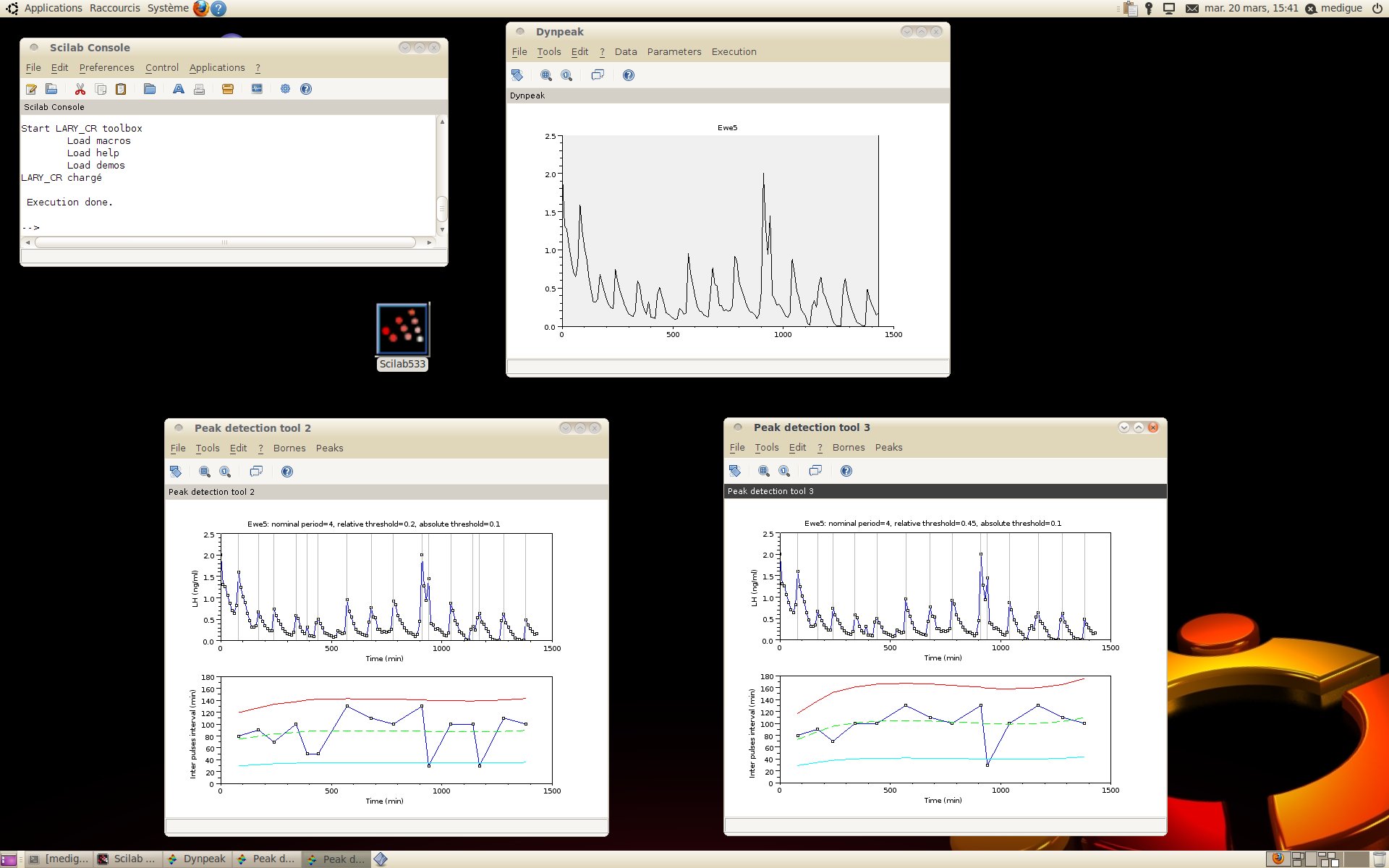Screen dimensions: 1389x868
Task: Click the help question-mark icon in Scilab Console toolbar
Action: pyautogui.click(x=306, y=89)
